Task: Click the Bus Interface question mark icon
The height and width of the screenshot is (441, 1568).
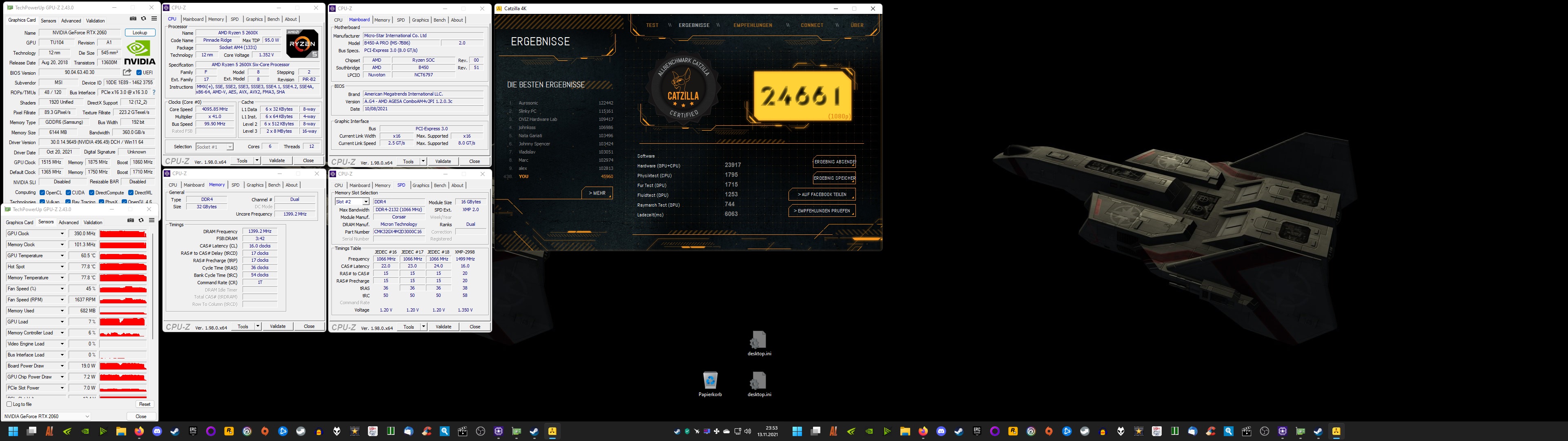Action: pos(154,93)
